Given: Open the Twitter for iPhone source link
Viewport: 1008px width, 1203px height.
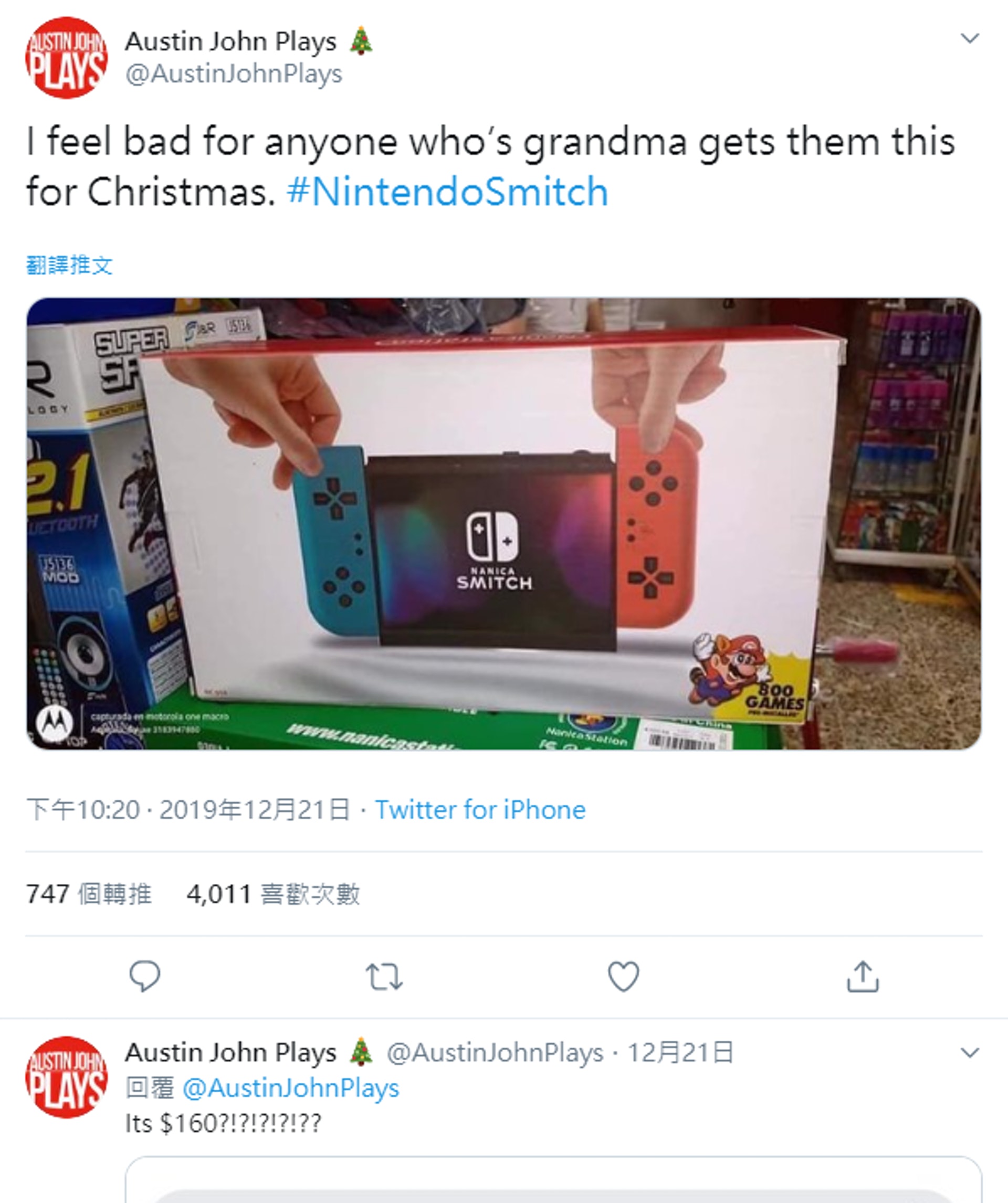Looking at the screenshot, I should point(480,810).
